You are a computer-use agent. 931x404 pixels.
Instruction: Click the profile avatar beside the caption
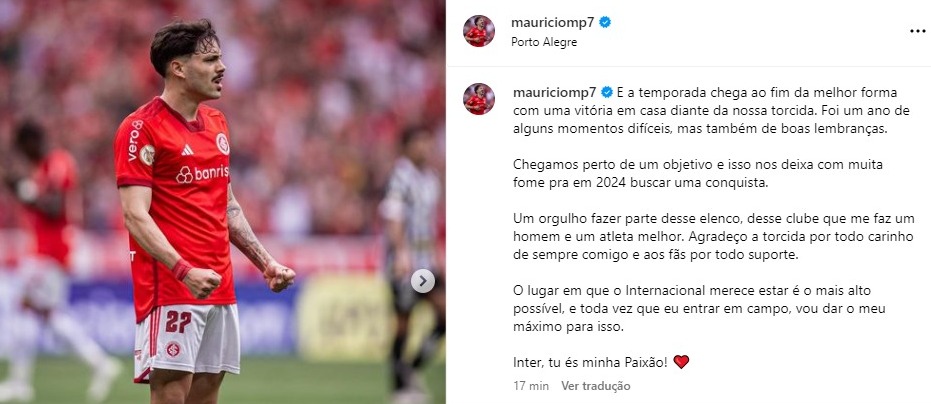tap(479, 99)
